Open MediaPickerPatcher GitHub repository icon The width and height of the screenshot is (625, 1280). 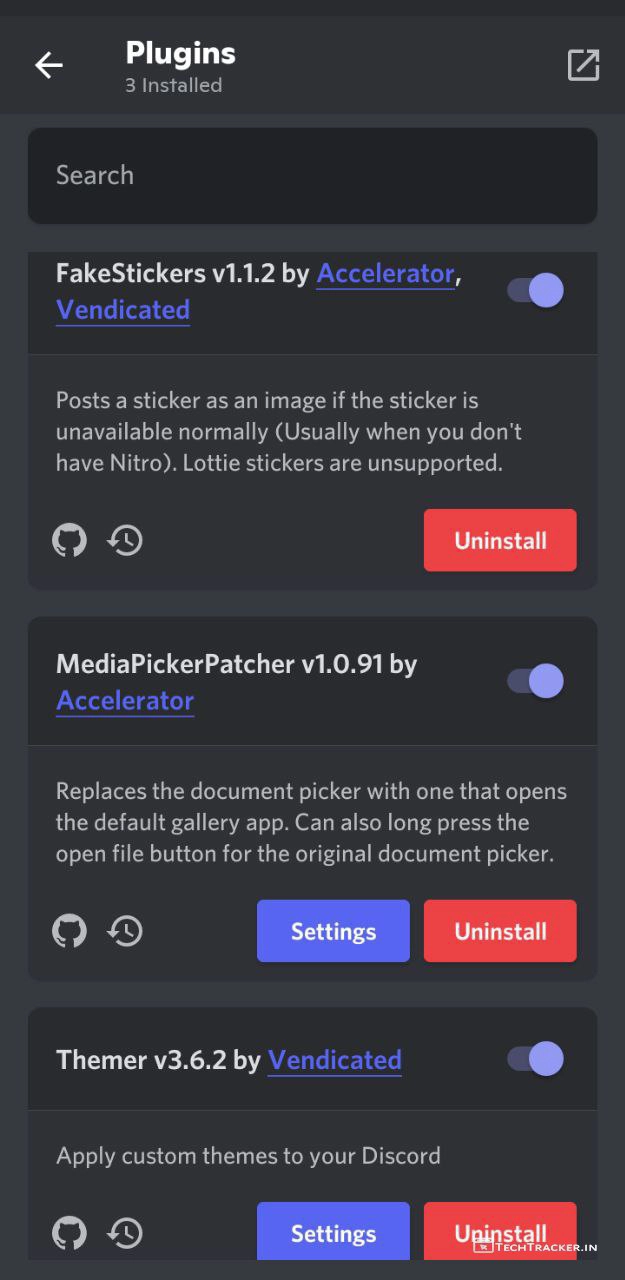click(69, 932)
